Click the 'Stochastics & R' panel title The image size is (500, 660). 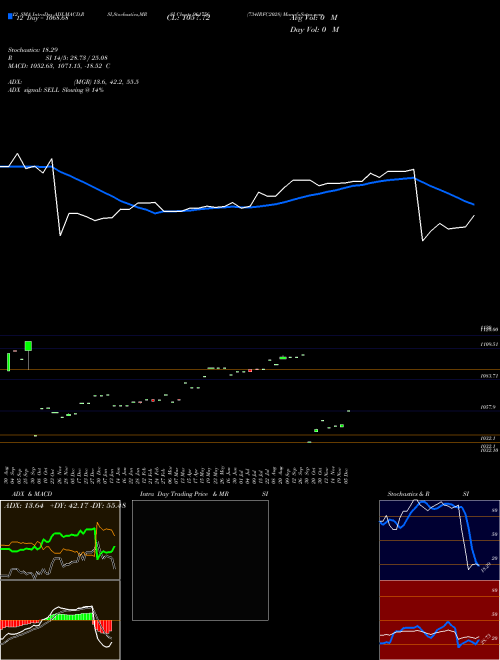click(408, 494)
